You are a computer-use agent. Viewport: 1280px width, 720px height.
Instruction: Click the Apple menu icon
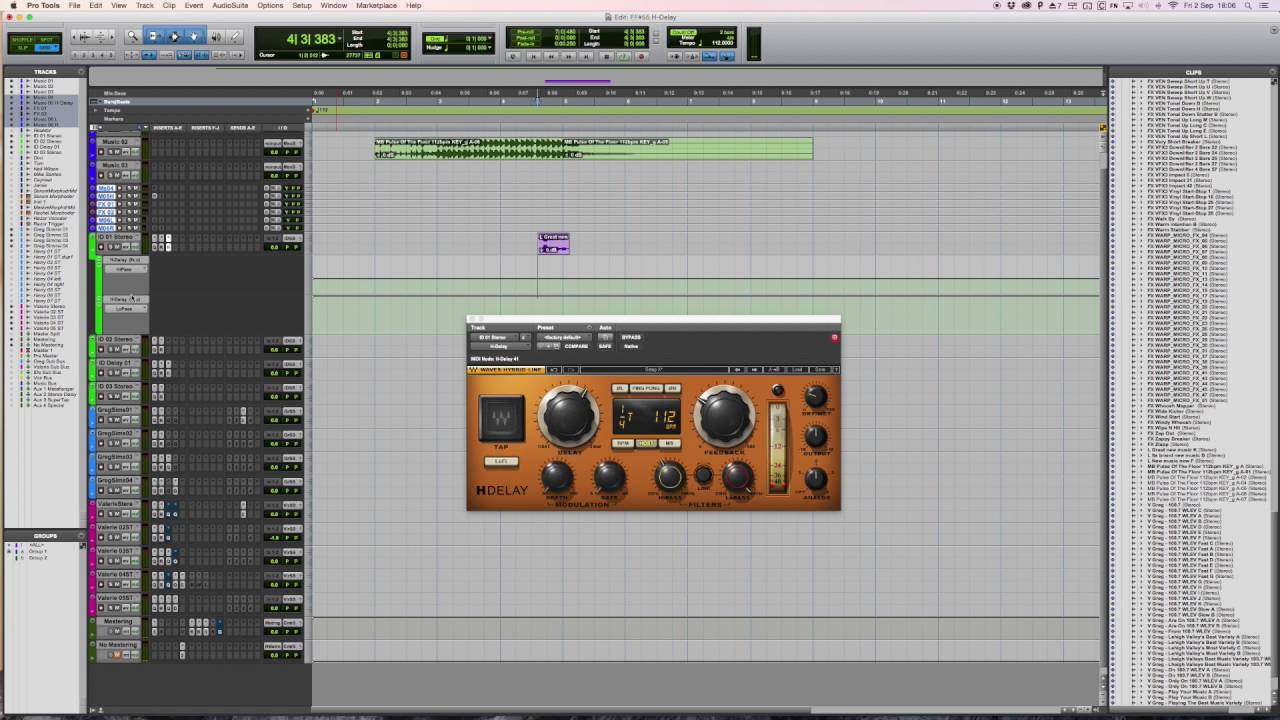(13, 6)
